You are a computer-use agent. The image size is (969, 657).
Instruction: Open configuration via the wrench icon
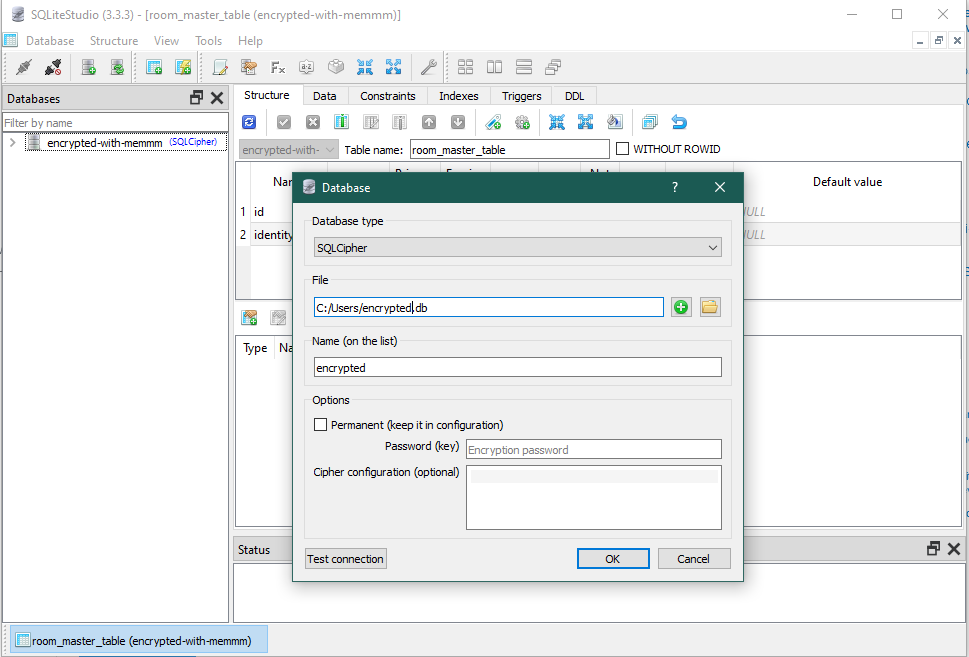pos(427,67)
